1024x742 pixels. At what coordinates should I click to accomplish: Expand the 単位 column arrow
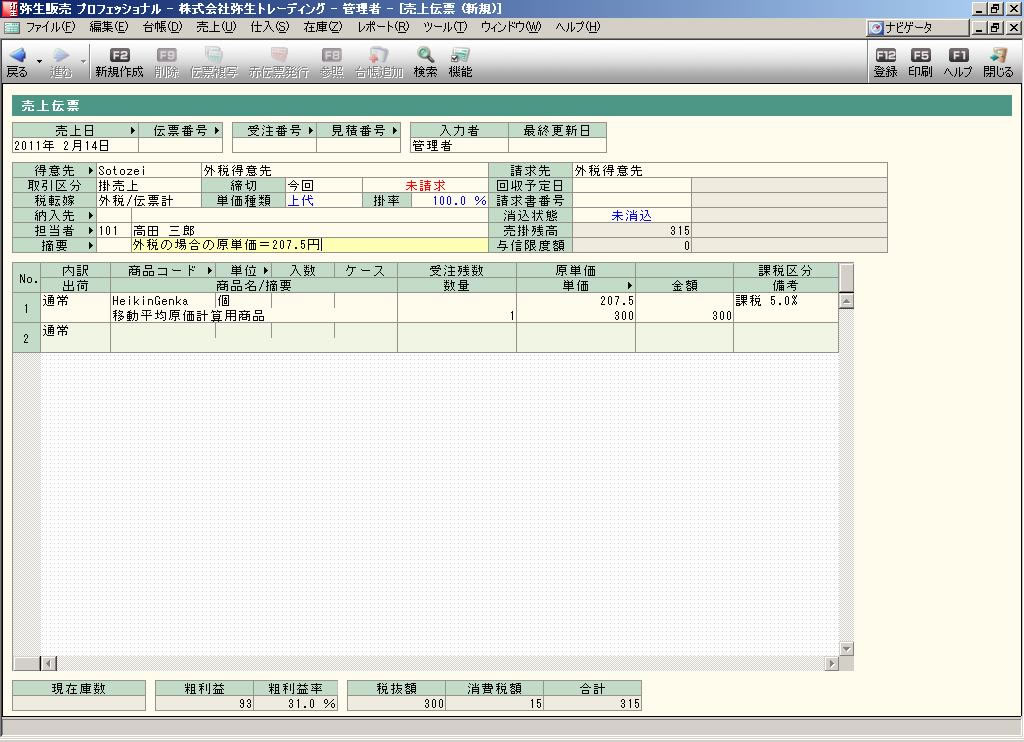point(266,270)
